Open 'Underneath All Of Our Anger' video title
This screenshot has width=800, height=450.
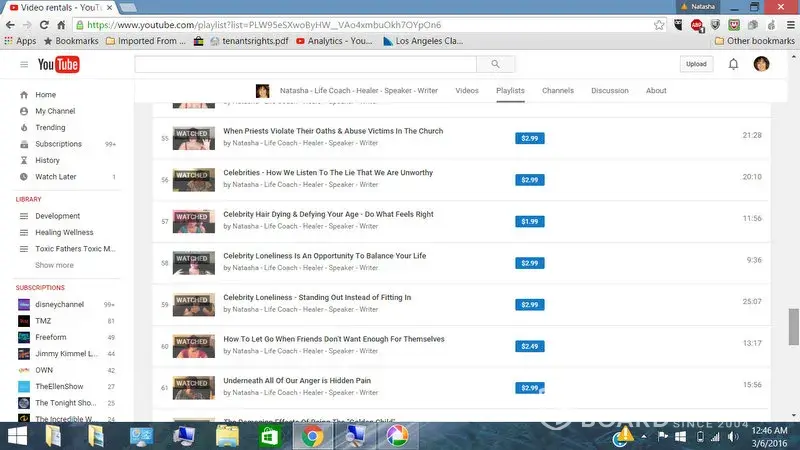[x=296, y=381]
